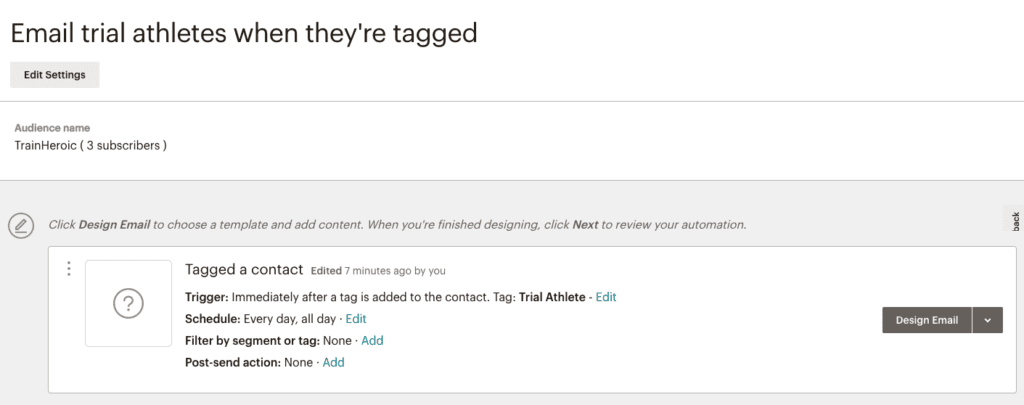Click the Design Email instruction text
Viewport: 1024px width, 405px height.
[397, 225]
